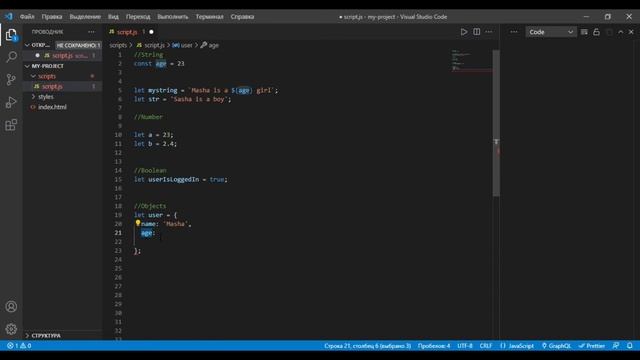Open the Вид menu
640x360 pixels.
[x=113, y=17]
